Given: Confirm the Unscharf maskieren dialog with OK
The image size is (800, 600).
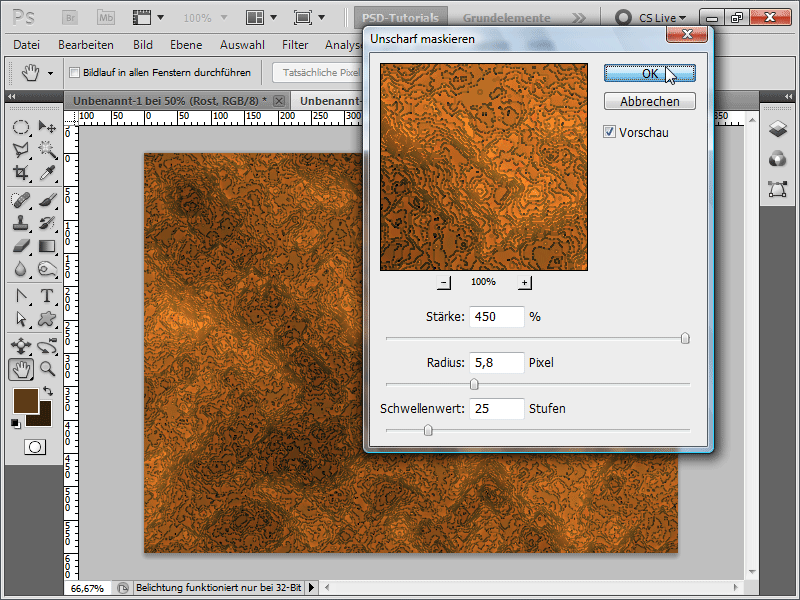Looking at the screenshot, I should 649,73.
